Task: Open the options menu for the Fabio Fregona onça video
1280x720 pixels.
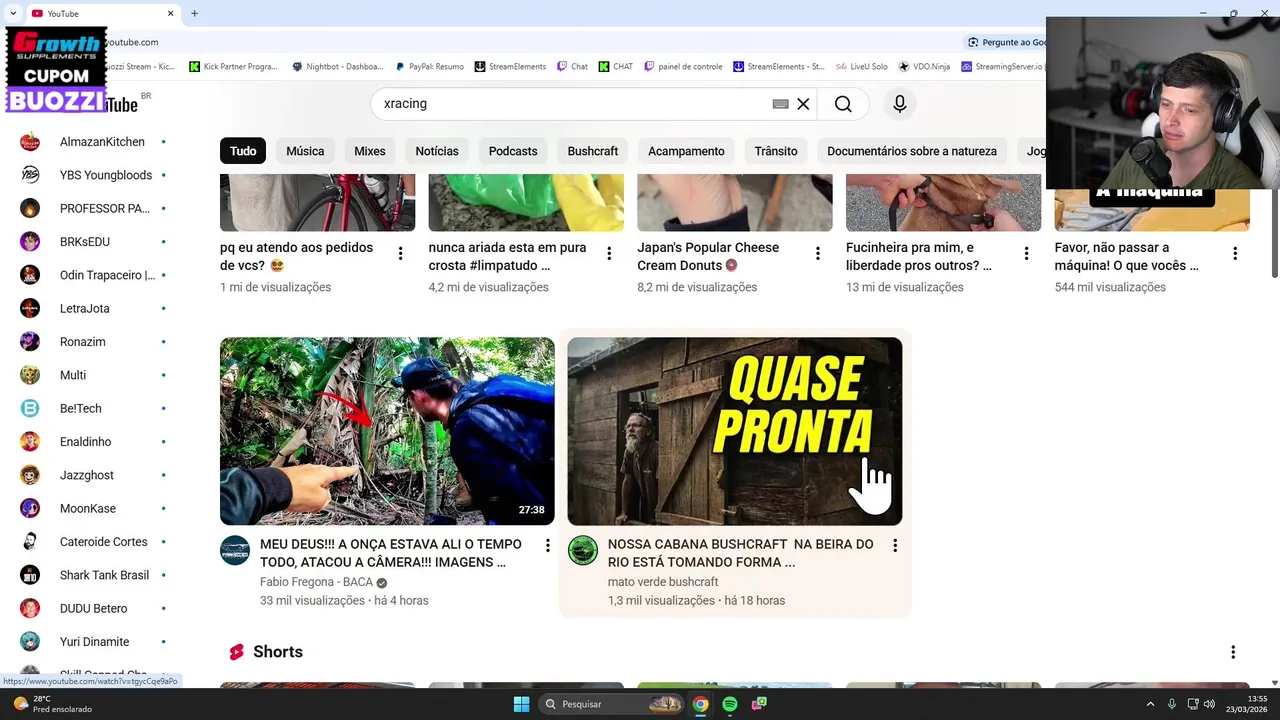Action: [x=547, y=545]
